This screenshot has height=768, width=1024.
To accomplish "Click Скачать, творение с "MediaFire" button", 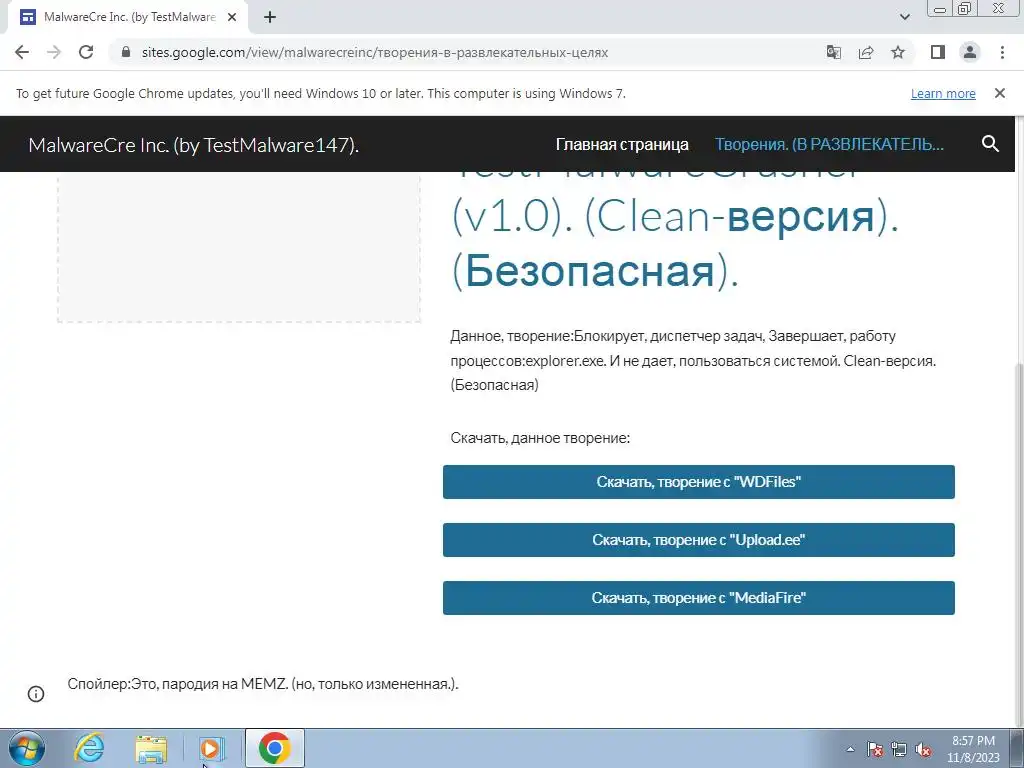I will click(699, 598).
